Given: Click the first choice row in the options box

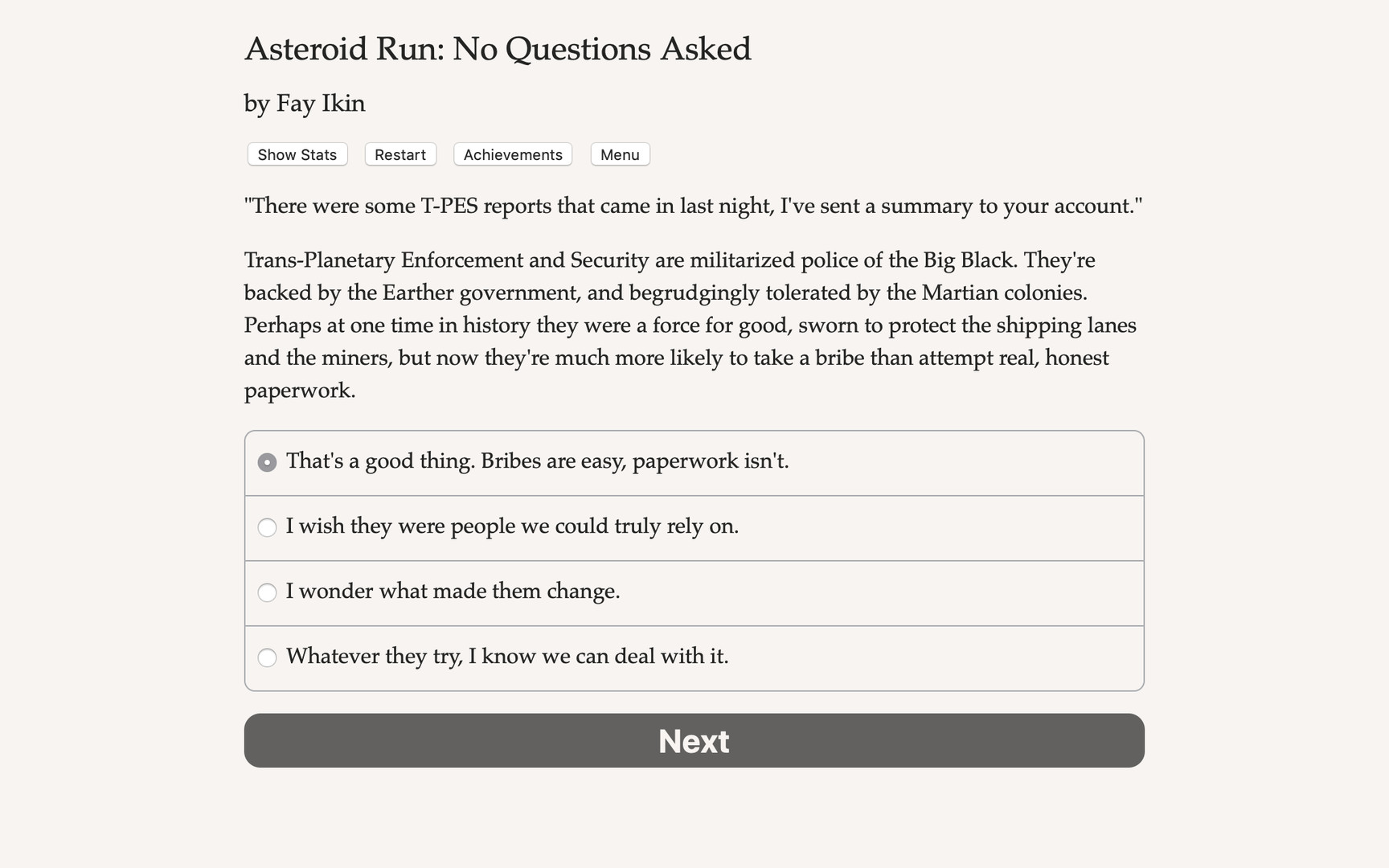Looking at the screenshot, I should (694, 462).
